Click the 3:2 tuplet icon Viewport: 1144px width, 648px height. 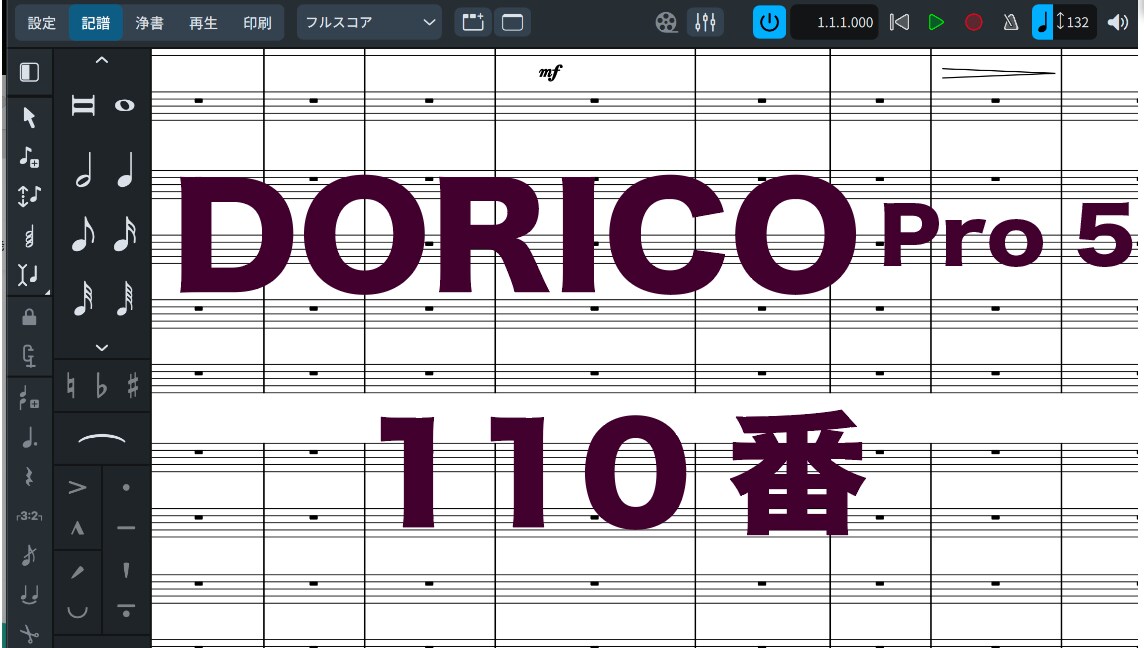[x=29, y=516]
